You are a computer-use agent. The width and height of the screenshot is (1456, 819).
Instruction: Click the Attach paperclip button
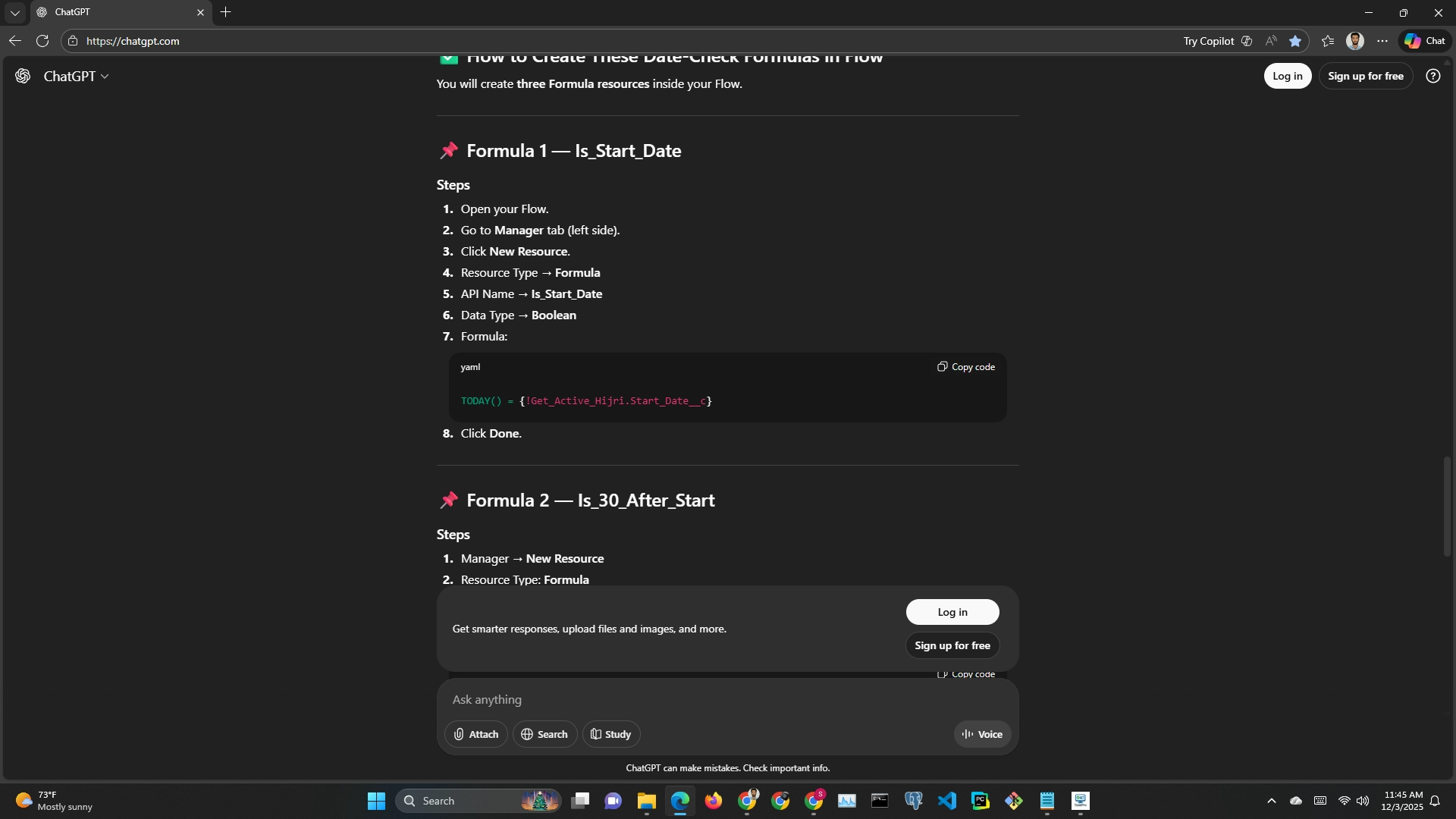[475, 734]
